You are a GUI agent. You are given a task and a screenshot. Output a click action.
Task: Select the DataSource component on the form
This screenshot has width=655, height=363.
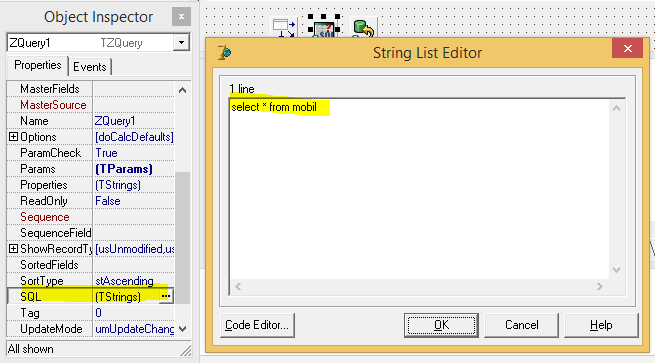click(x=284, y=28)
